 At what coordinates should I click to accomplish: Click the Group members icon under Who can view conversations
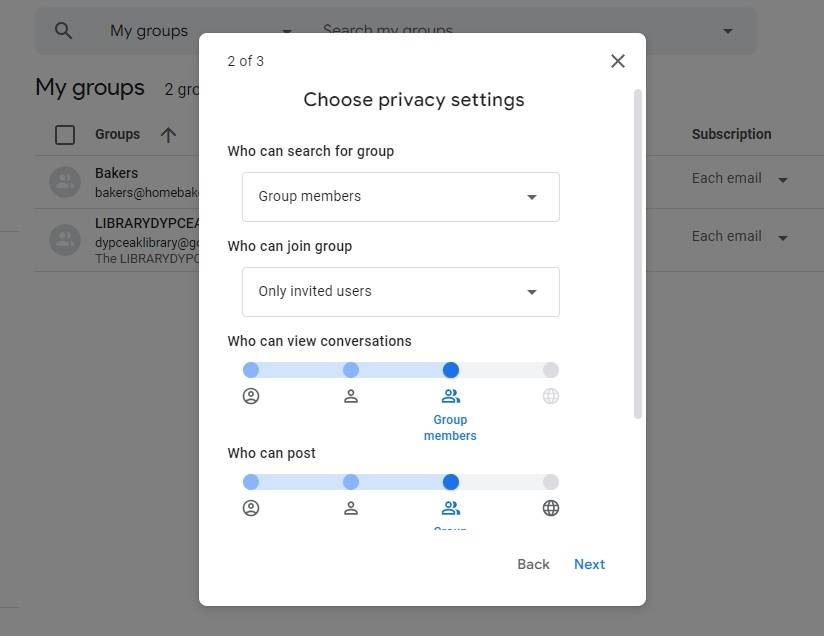pos(450,395)
